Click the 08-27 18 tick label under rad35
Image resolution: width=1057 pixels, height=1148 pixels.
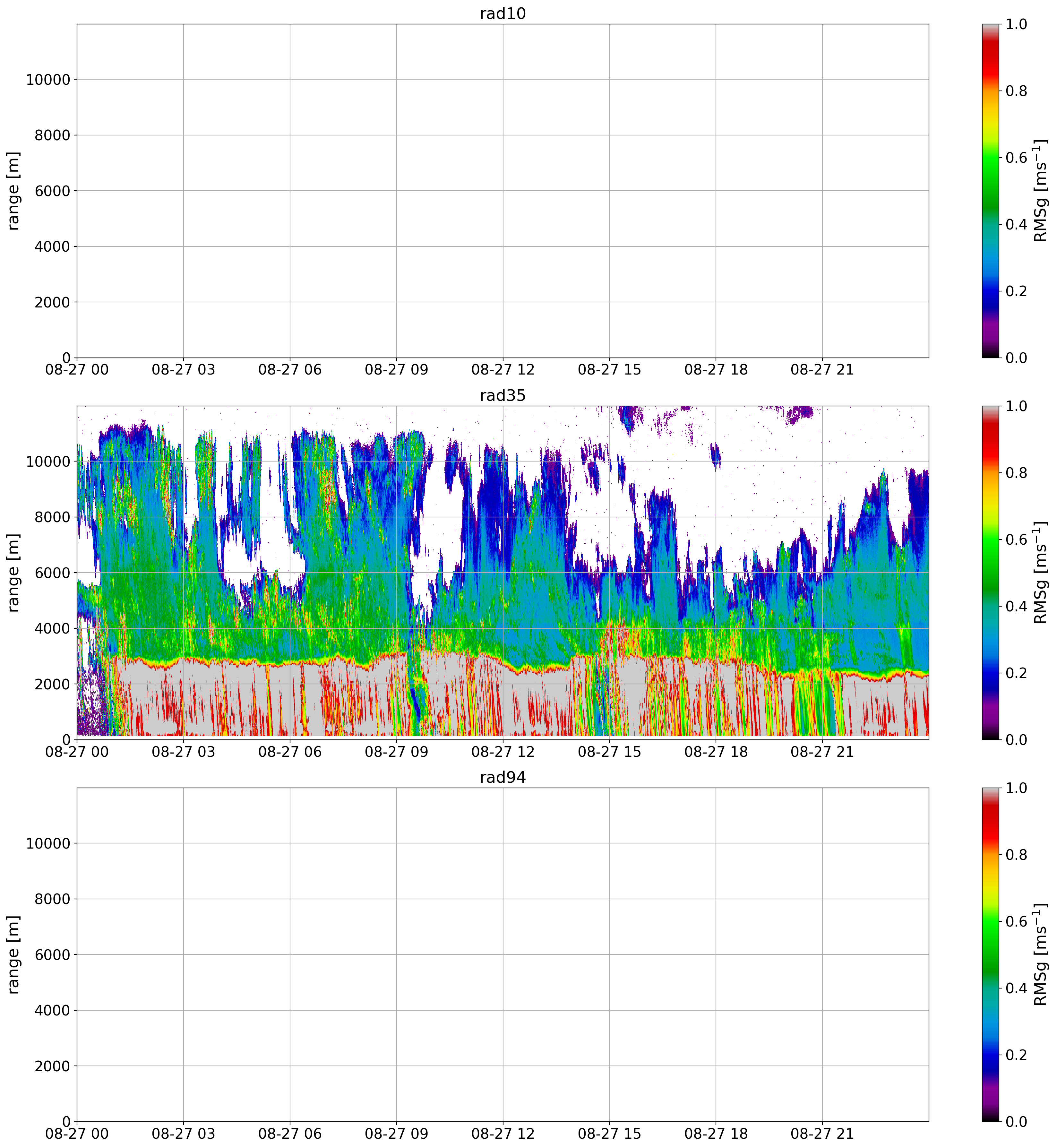tap(716, 752)
